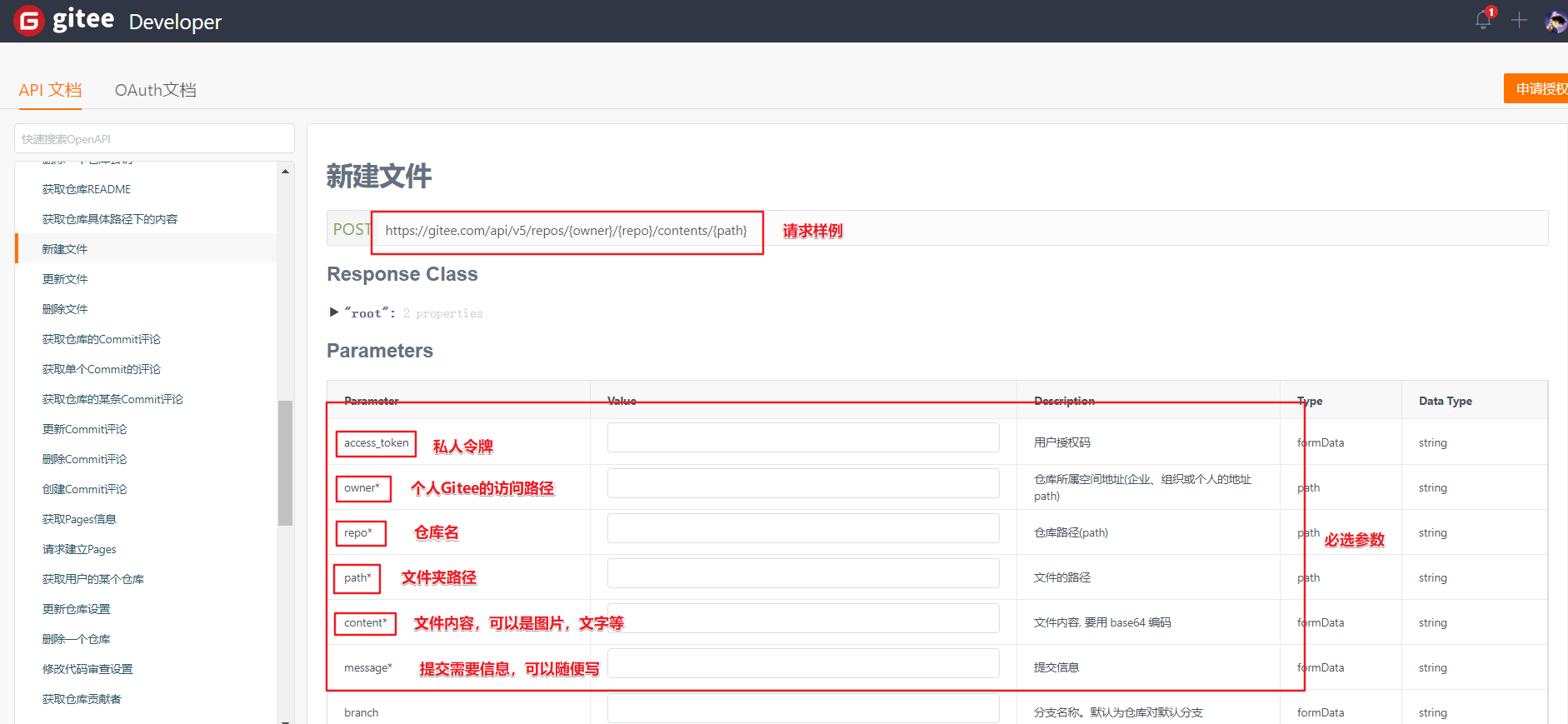This screenshot has height=724, width=1568.
Task: Click the path value field
Action: tap(803, 573)
